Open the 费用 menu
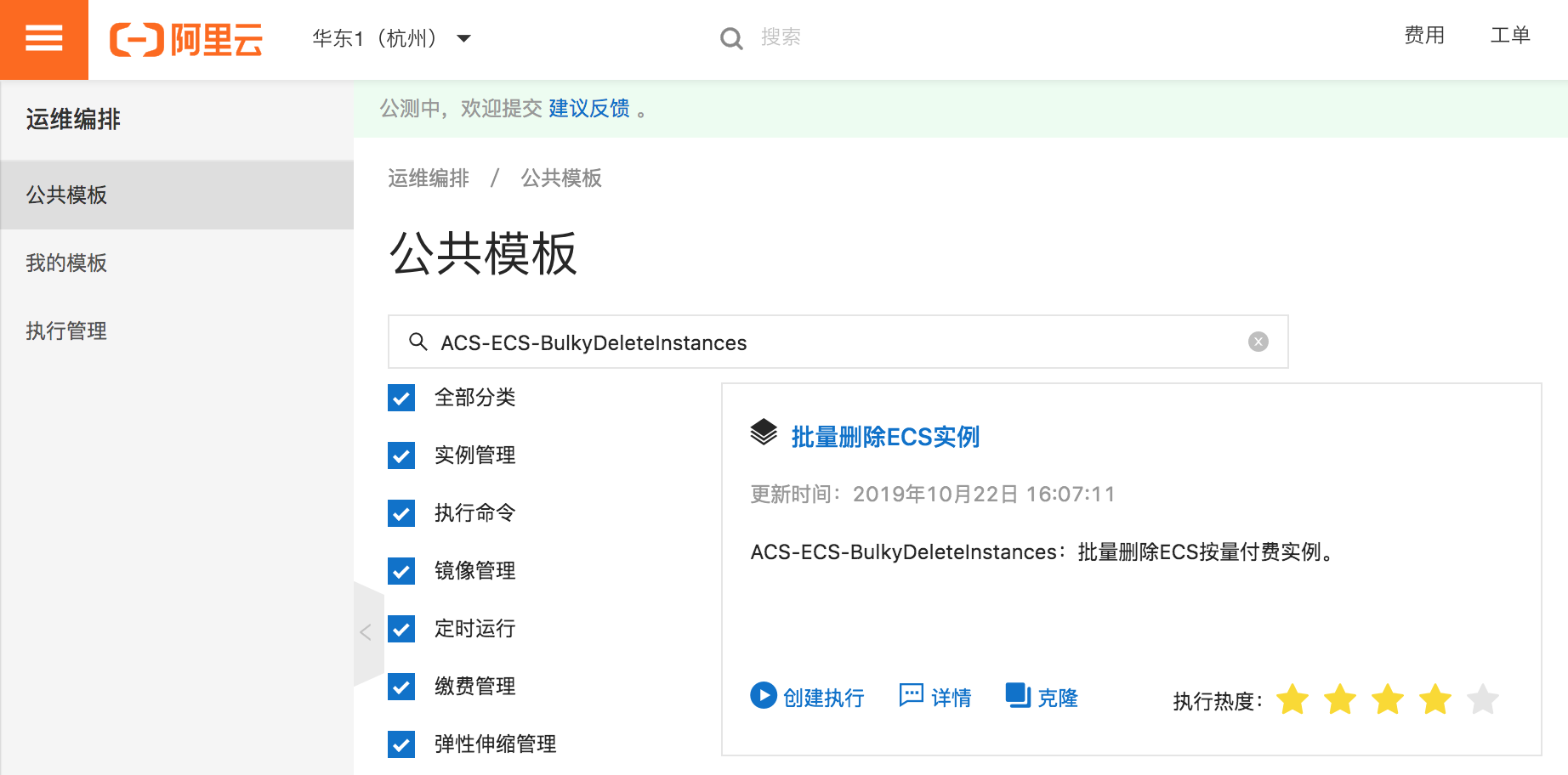The height and width of the screenshot is (775, 1568). click(x=1424, y=36)
